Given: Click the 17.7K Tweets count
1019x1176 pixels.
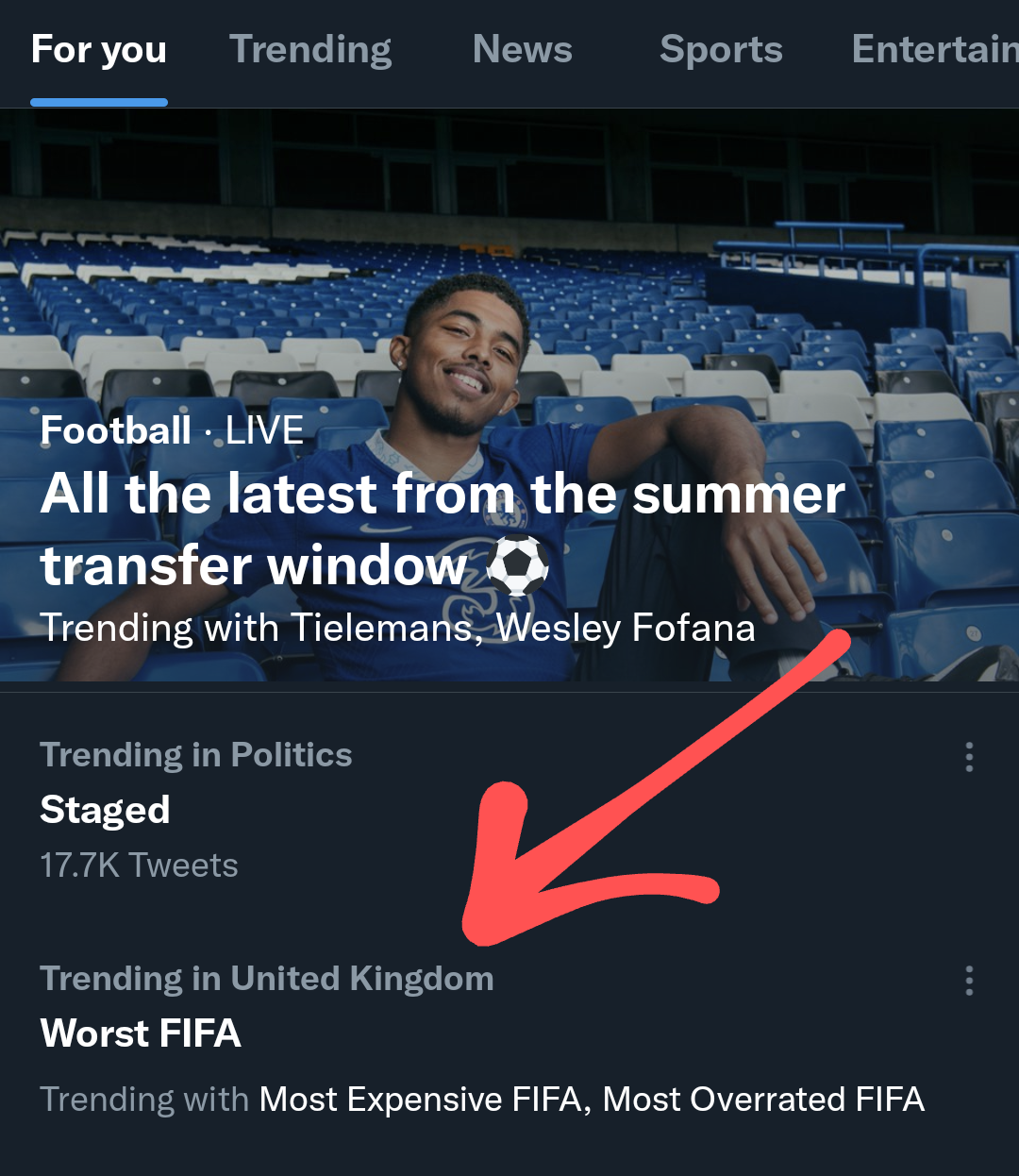Looking at the screenshot, I should [x=139, y=865].
